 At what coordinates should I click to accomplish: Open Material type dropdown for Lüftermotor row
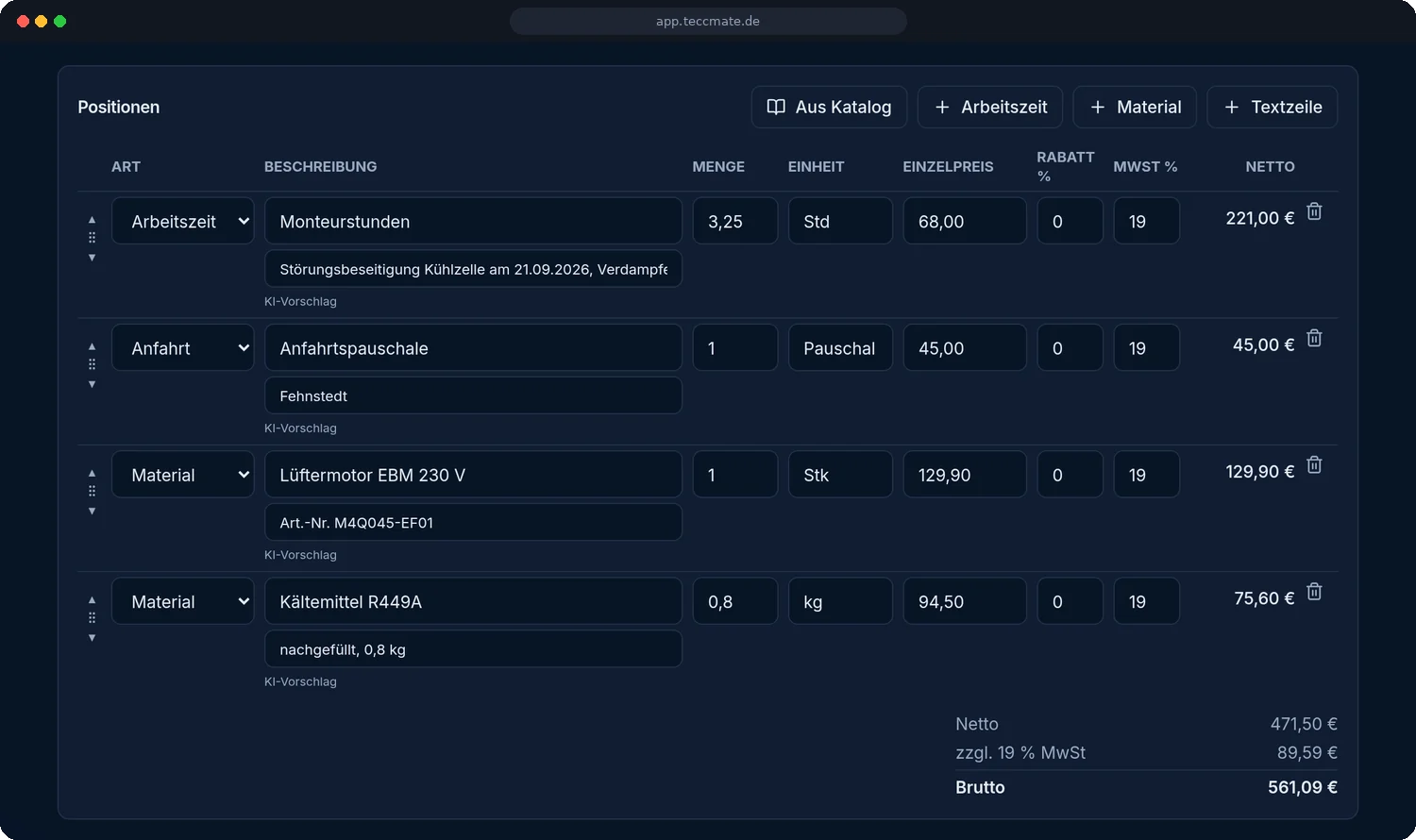(x=183, y=475)
